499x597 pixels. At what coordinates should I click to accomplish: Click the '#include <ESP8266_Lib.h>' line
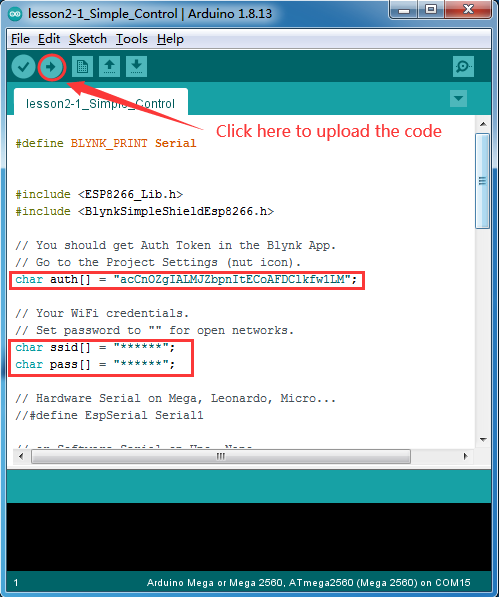(x=99, y=195)
